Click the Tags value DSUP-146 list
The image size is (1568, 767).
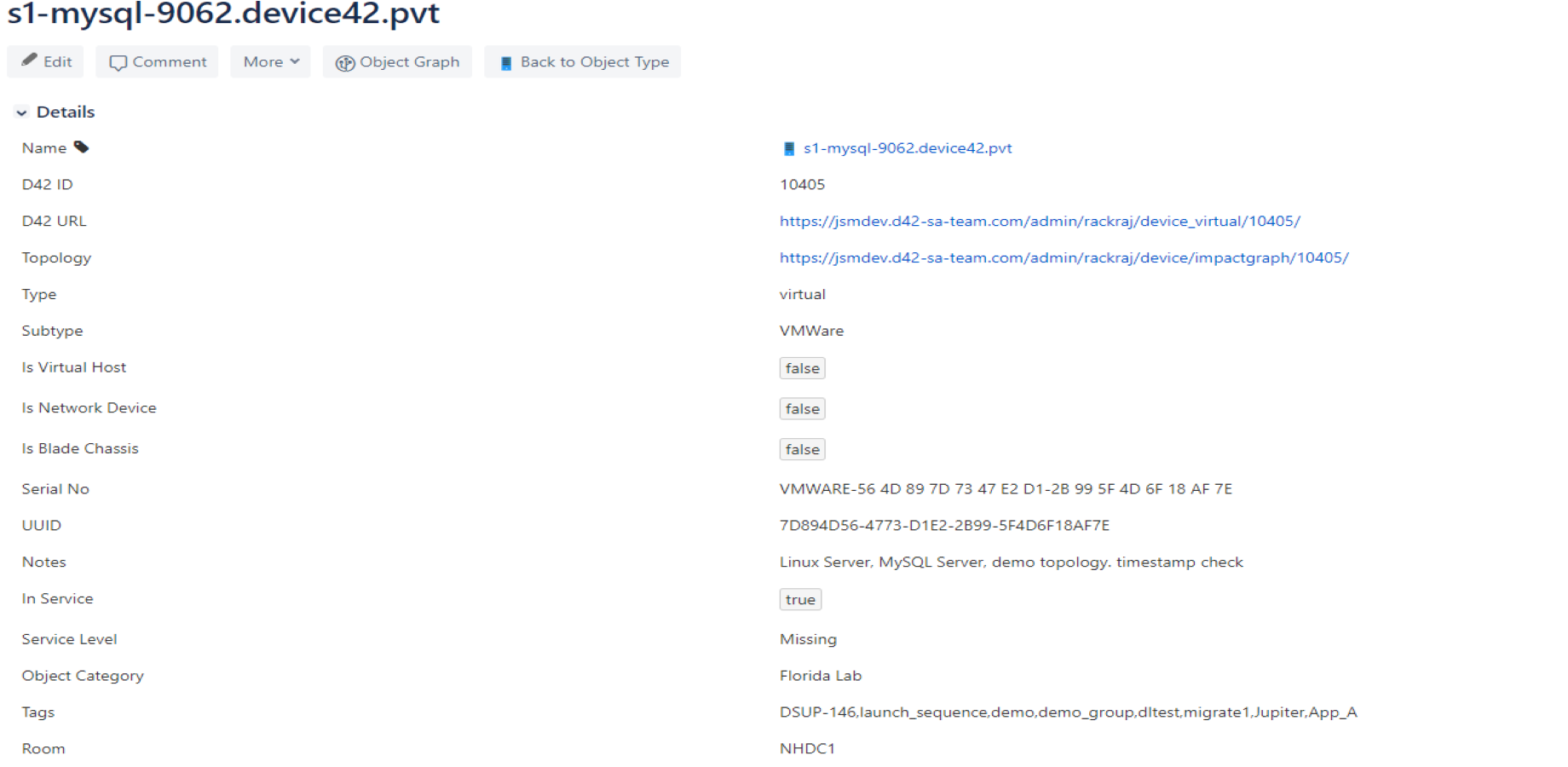[1068, 712]
